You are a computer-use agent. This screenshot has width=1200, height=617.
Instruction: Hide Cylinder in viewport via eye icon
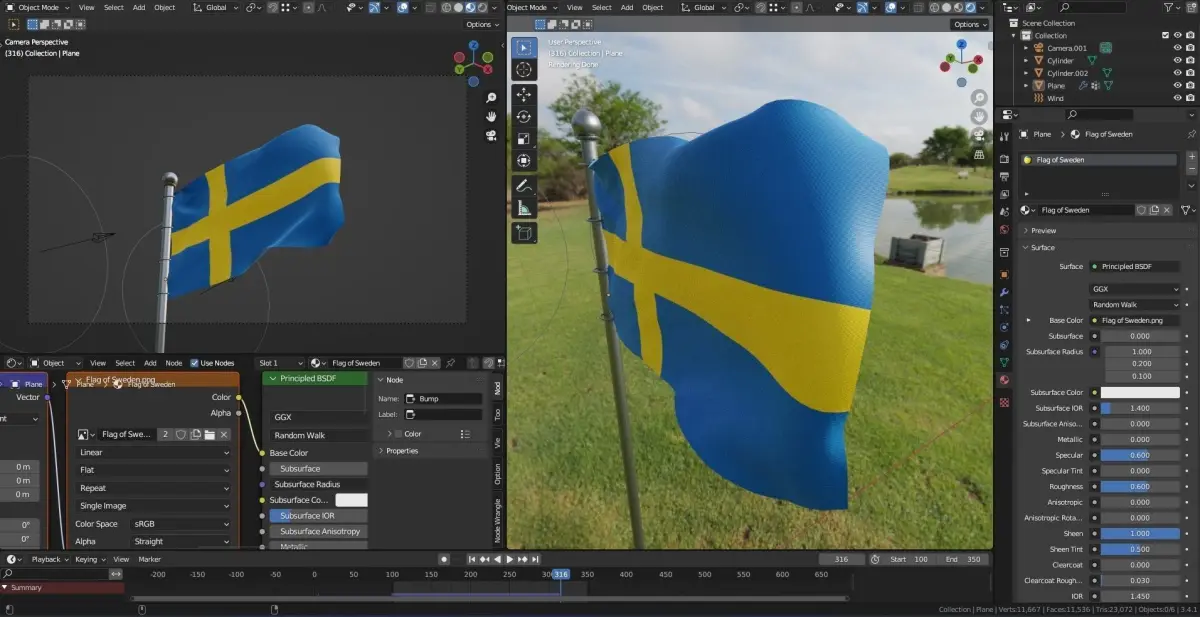1177,60
